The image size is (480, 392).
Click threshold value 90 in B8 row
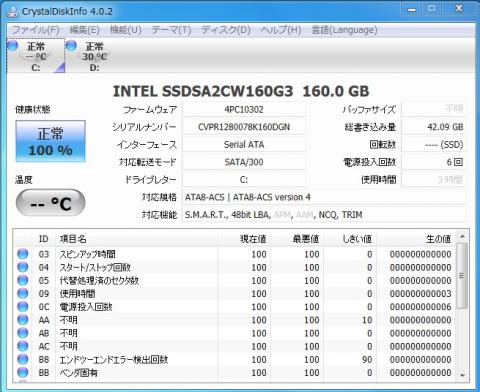tap(367, 360)
